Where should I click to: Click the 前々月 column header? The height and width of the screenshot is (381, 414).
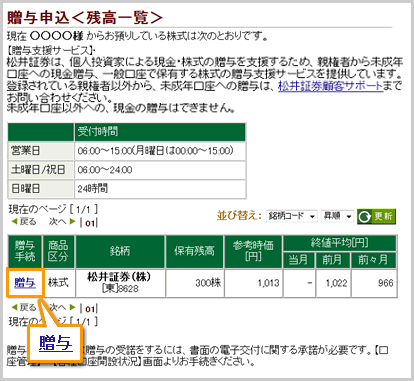[374, 260]
